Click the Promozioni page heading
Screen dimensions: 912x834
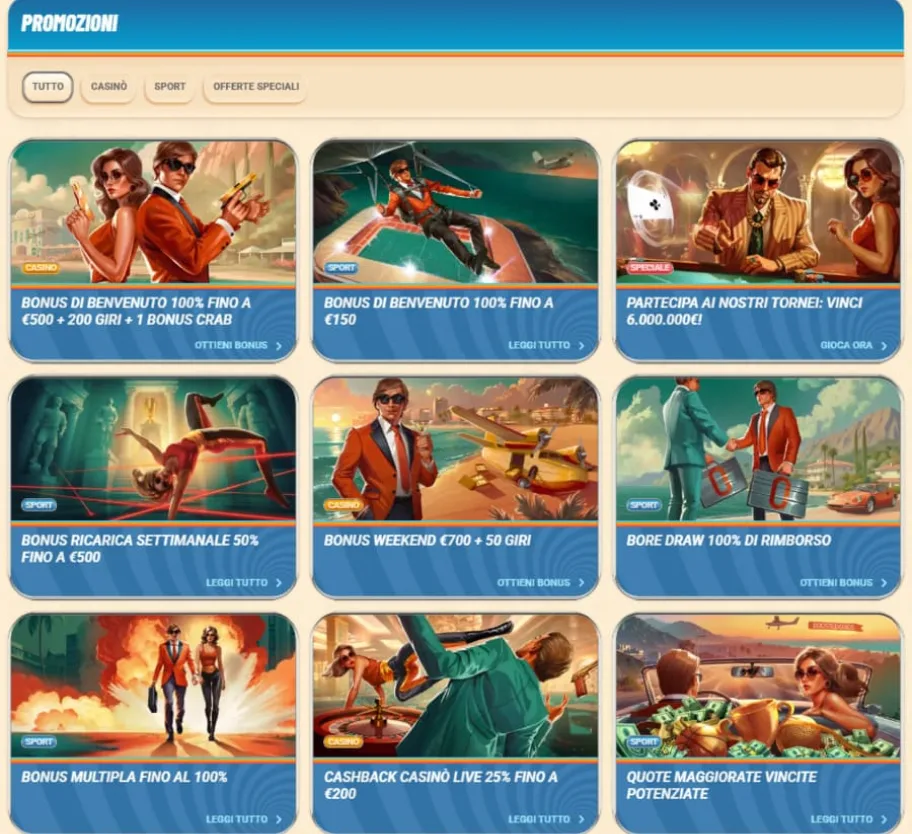(x=69, y=23)
